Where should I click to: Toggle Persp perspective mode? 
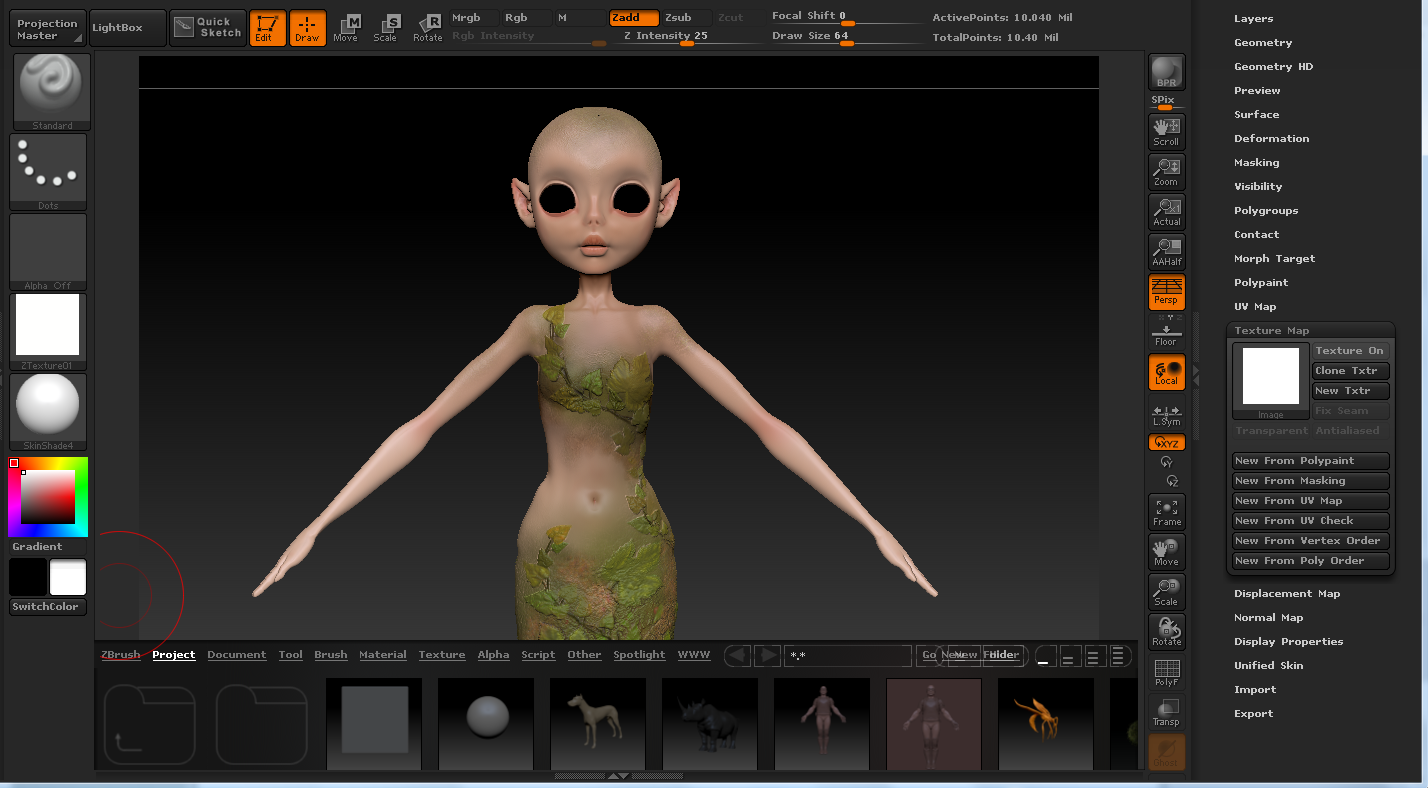coord(1166,291)
